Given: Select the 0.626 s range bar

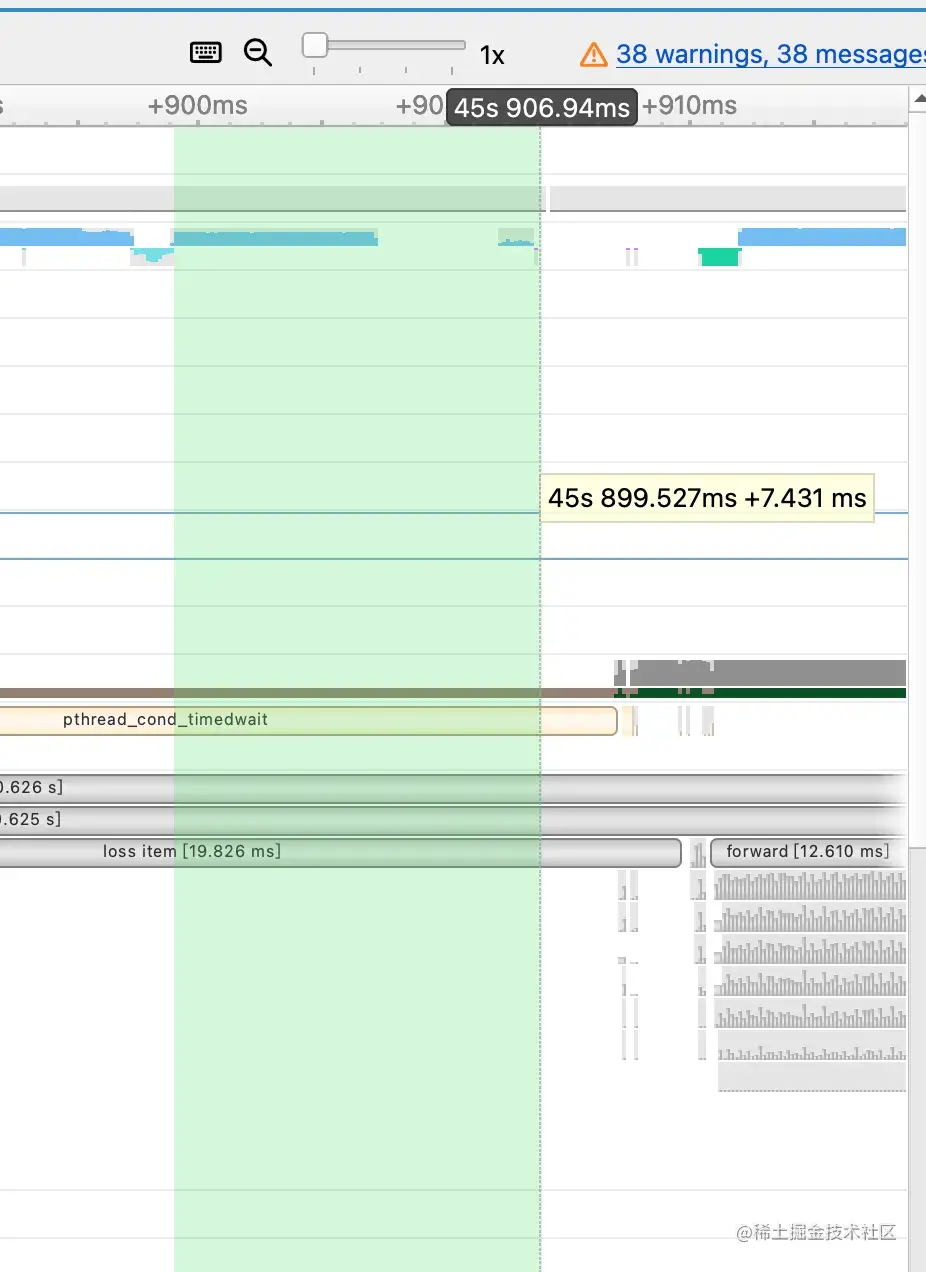Looking at the screenshot, I should [x=453, y=788].
